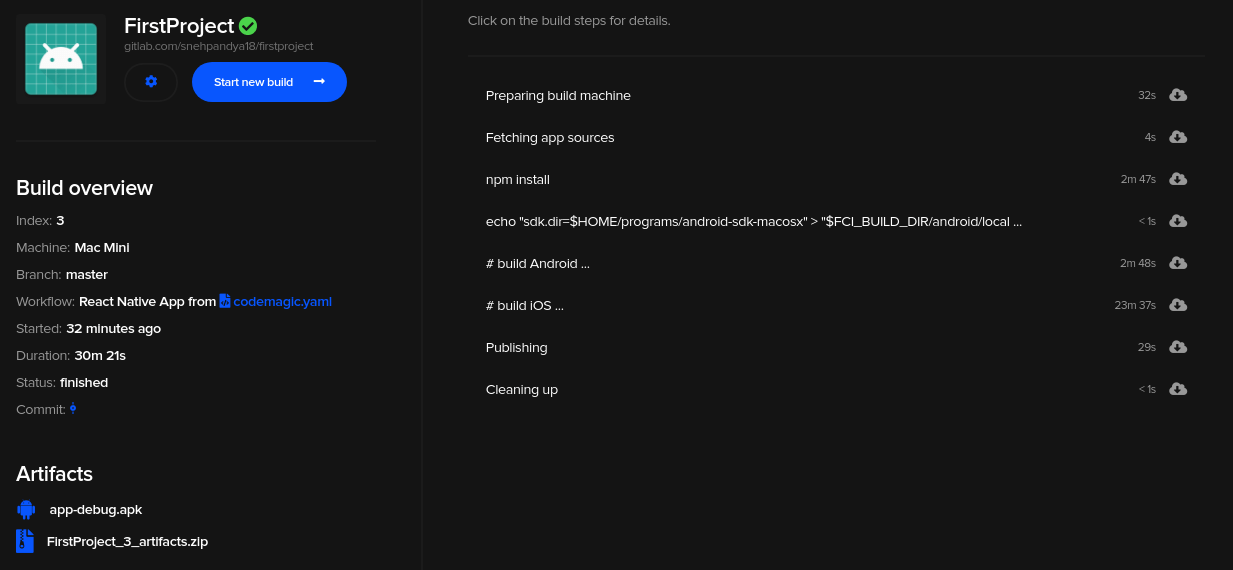Click the Android icon beside app-debug.apk
The width and height of the screenshot is (1233, 570).
point(26,509)
